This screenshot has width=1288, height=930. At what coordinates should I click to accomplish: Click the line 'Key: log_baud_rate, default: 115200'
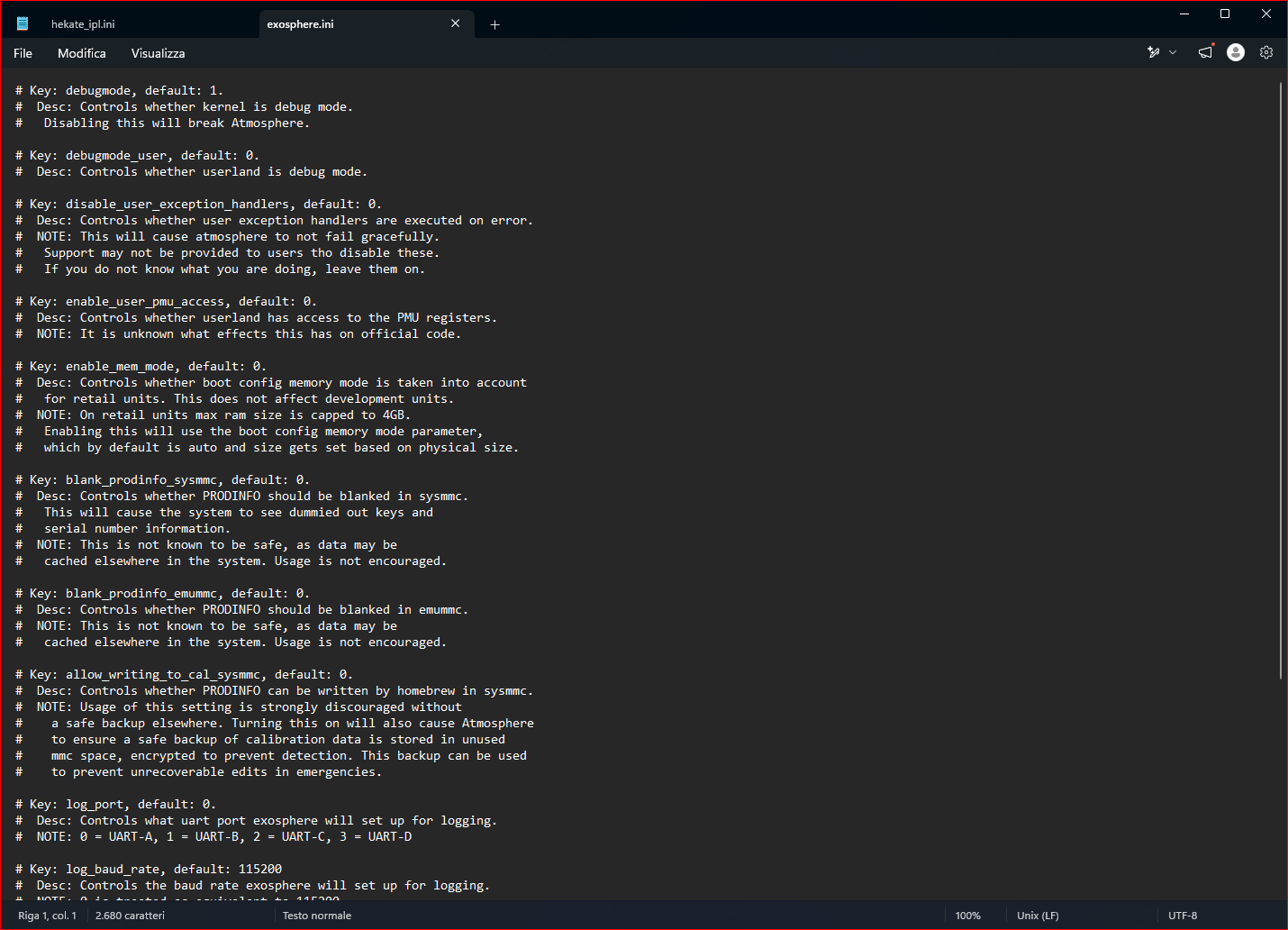pyautogui.click(x=149, y=870)
